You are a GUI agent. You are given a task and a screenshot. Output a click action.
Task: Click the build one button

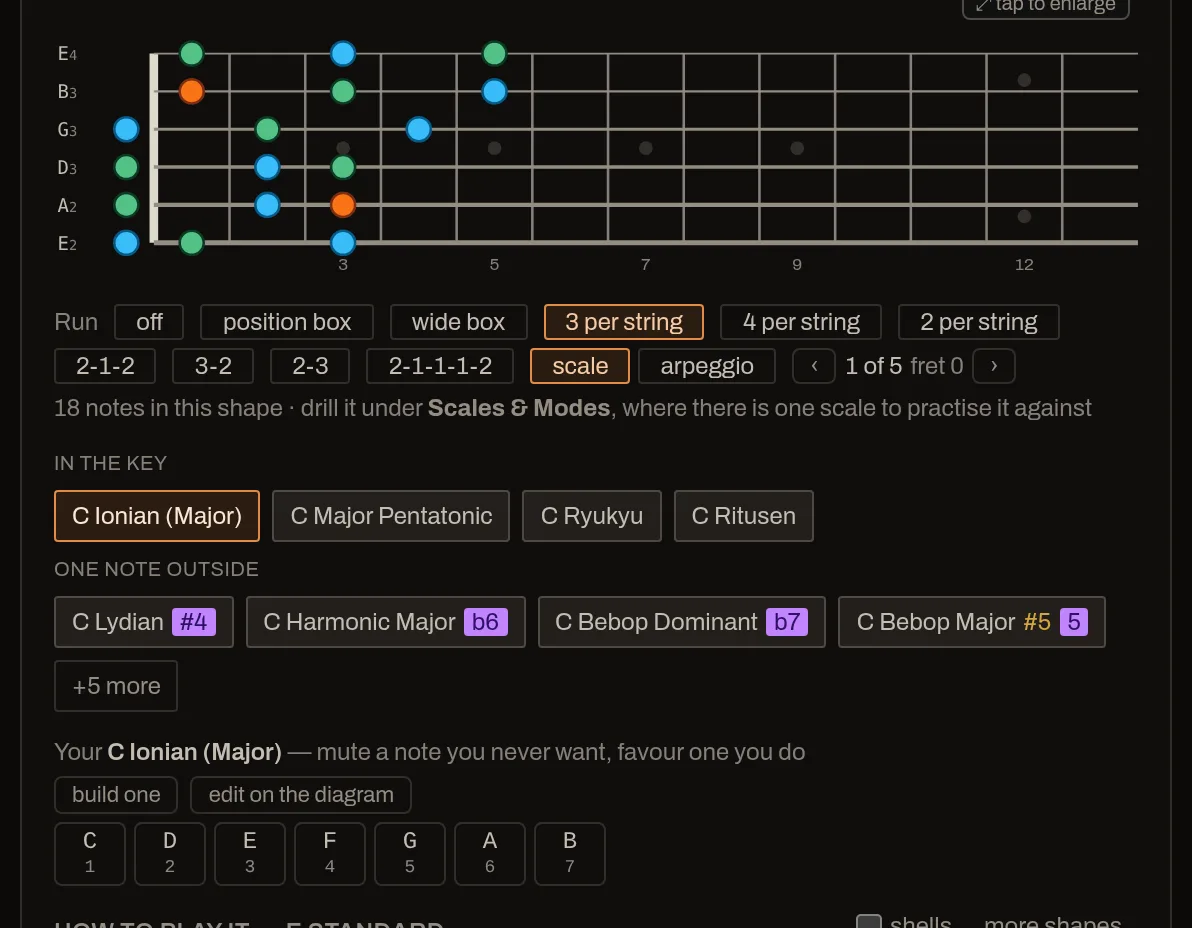tap(116, 795)
